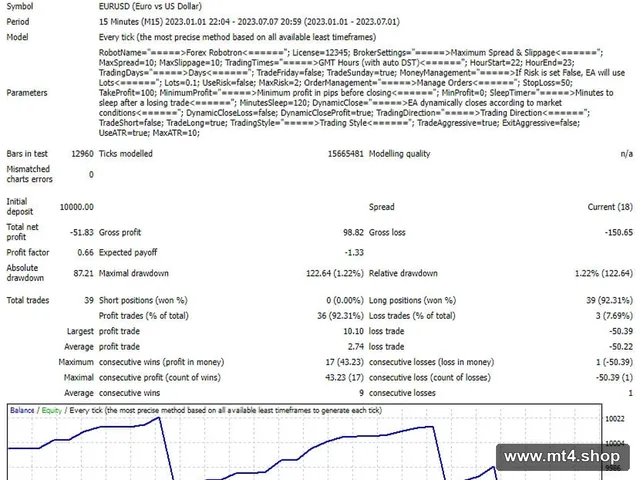The image size is (640, 480).
Task: Click the largest profit trade value '10.10'
Action: (353, 331)
